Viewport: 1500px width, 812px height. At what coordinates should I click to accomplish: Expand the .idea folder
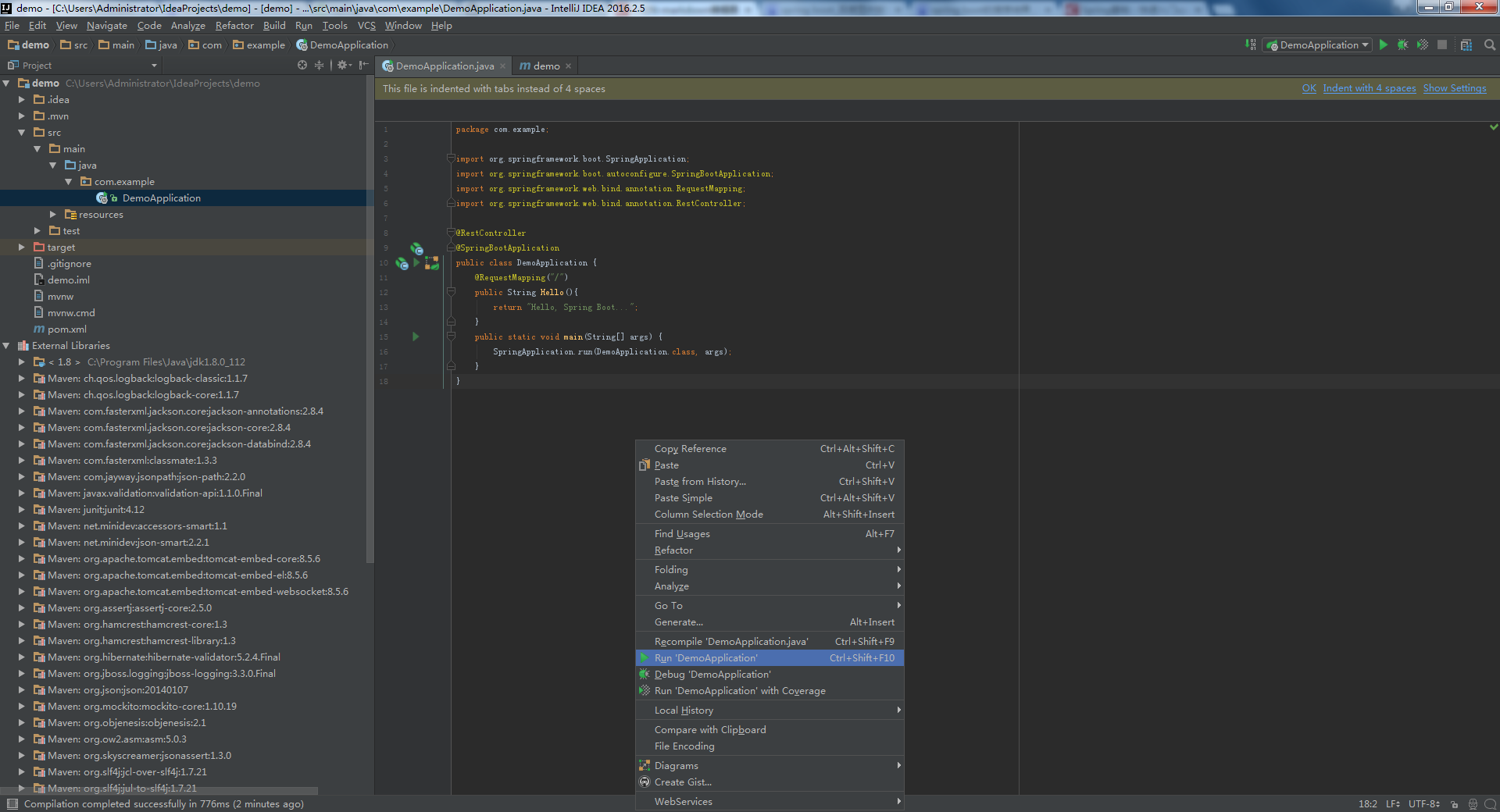[x=22, y=100]
